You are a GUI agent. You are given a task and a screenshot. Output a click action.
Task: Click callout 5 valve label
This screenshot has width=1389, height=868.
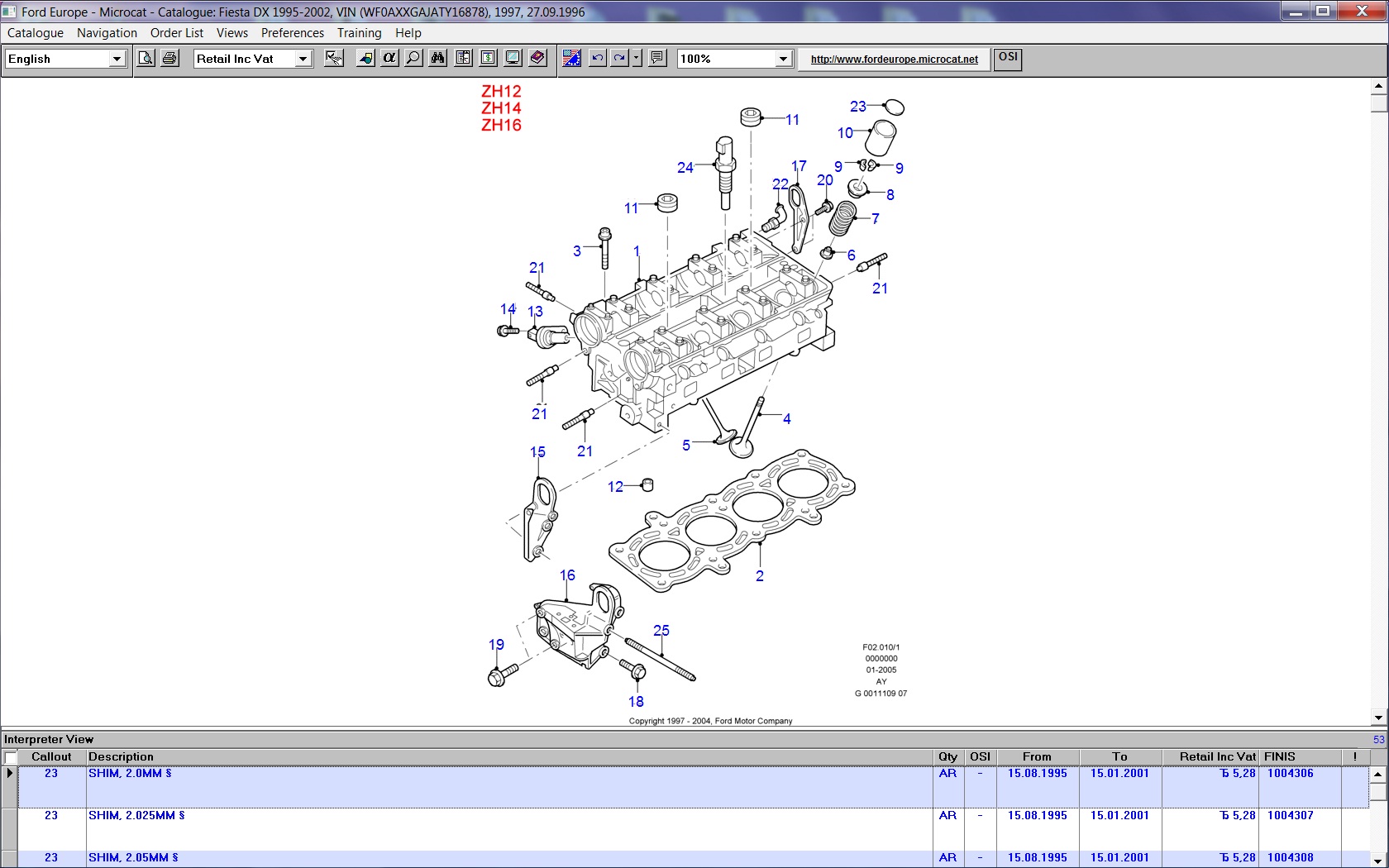[x=686, y=446]
